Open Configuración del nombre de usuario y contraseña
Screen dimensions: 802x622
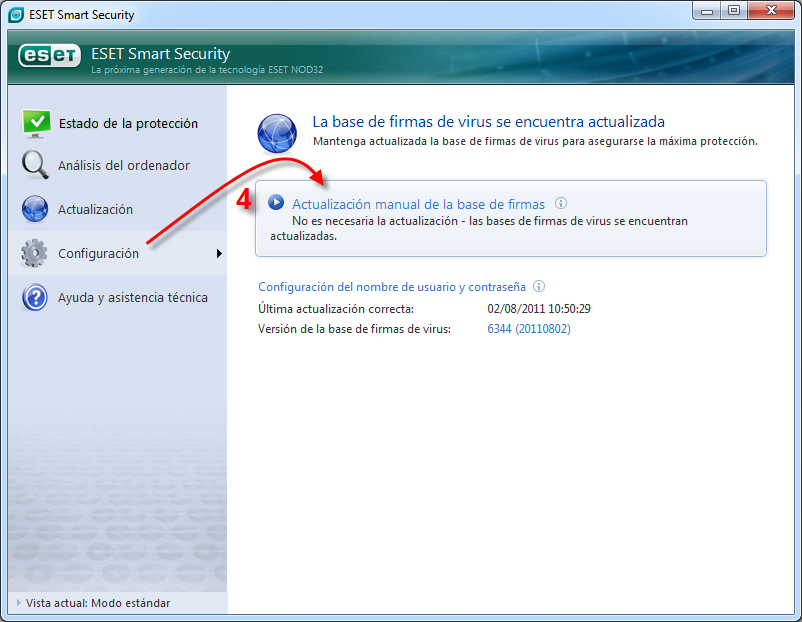click(x=392, y=286)
